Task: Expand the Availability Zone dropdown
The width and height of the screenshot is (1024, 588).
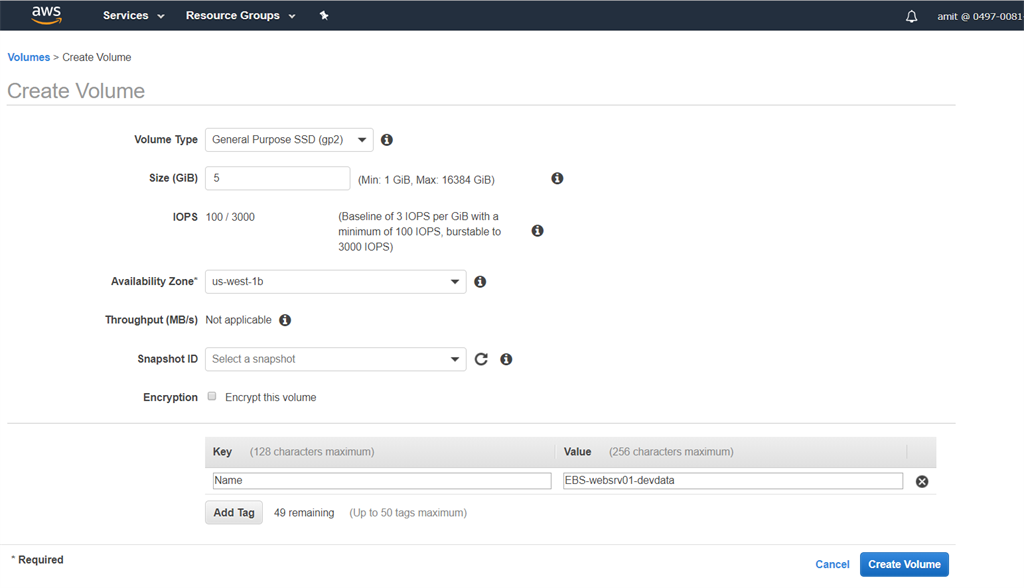Action: [x=335, y=282]
